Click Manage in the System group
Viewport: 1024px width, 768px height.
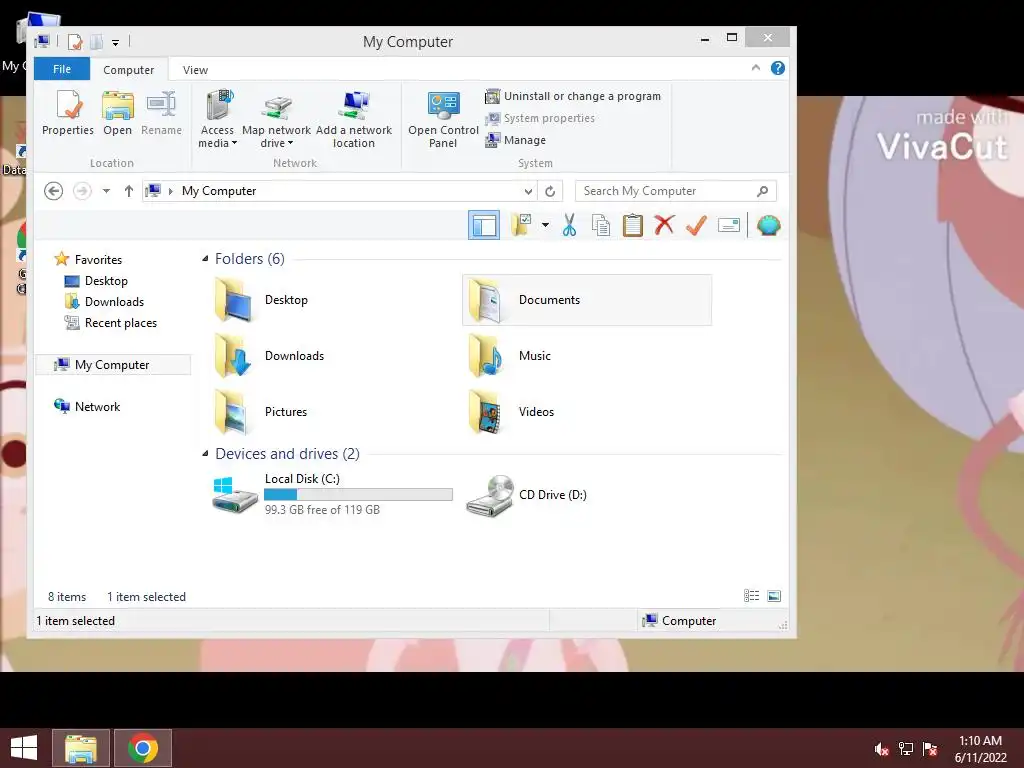click(516, 140)
